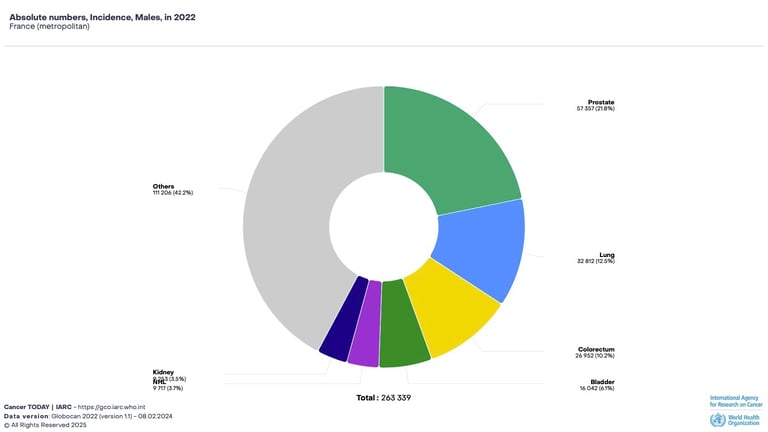This screenshot has width=768, height=432.
Task: Click the Bladder label
Action: pyautogui.click(x=602, y=382)
